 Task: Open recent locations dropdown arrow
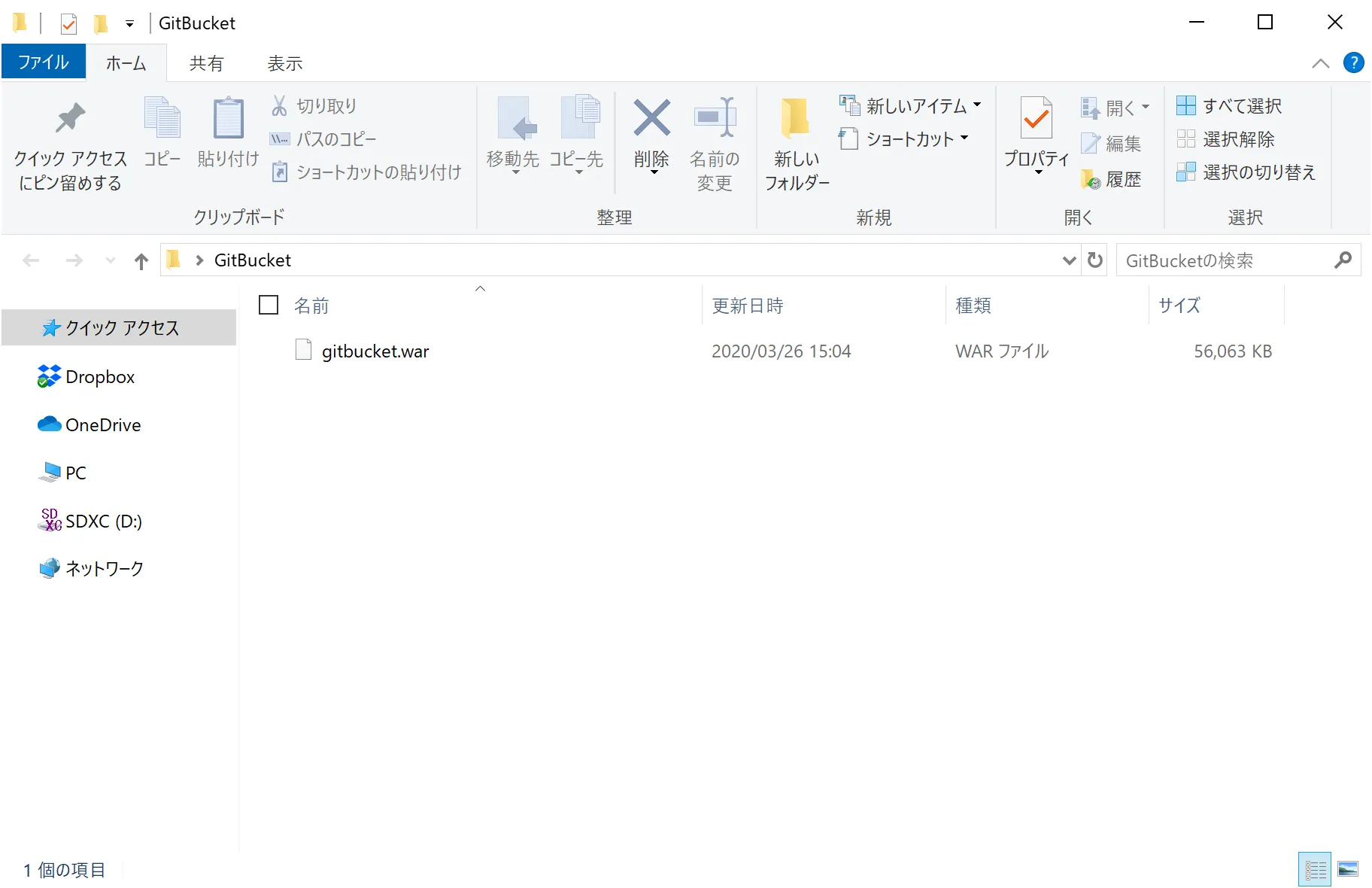click(111, 261)
